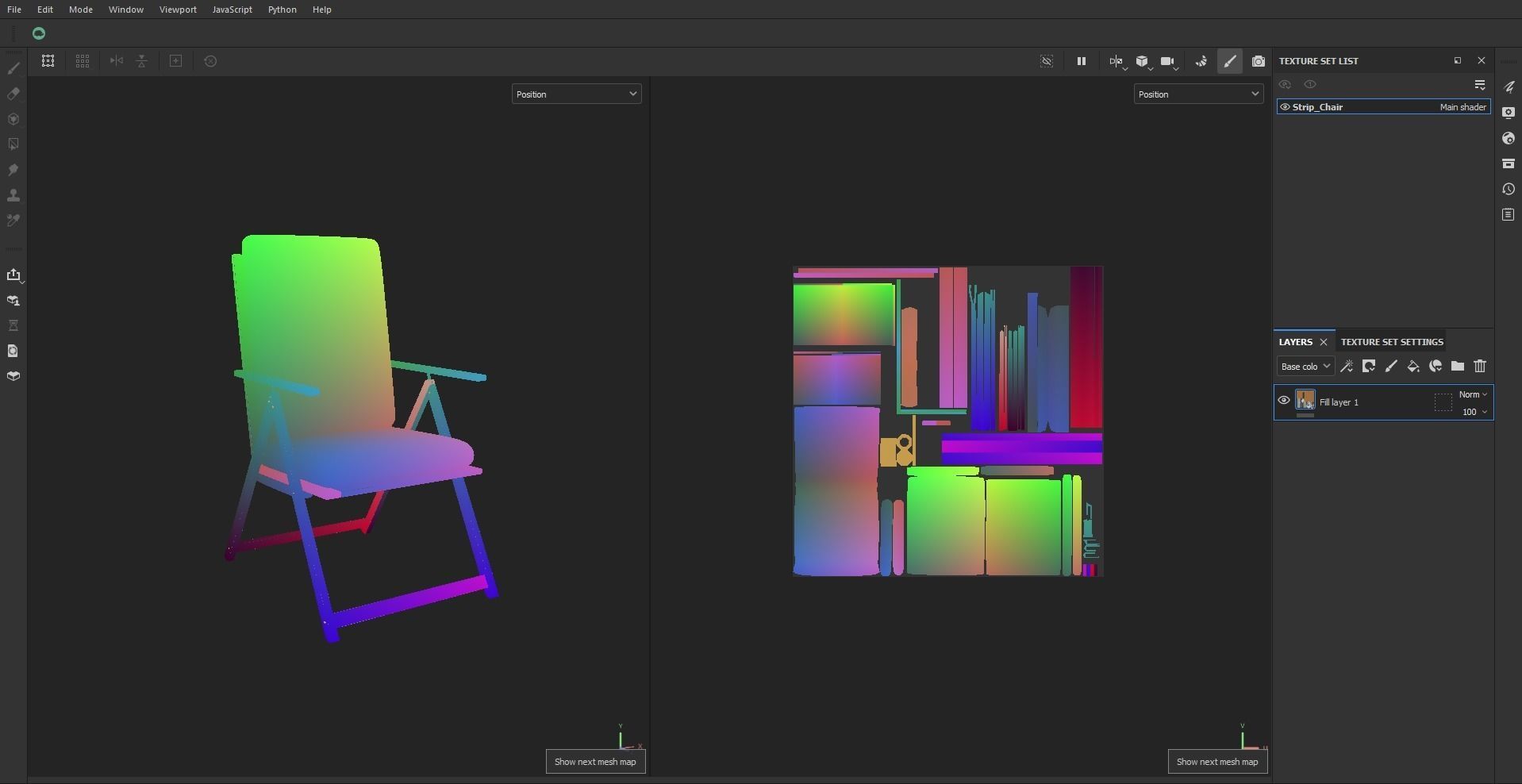Select the Fill layer 1 name

1339,402
